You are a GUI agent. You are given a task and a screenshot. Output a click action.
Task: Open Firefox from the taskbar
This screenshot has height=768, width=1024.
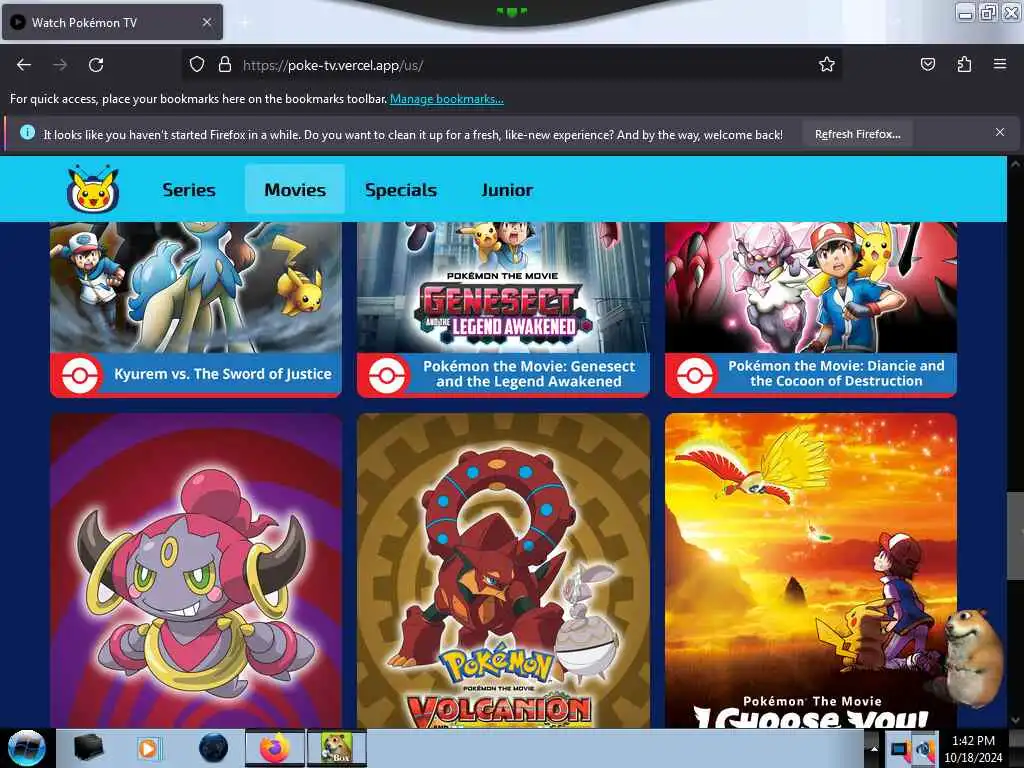pos(275,748)
